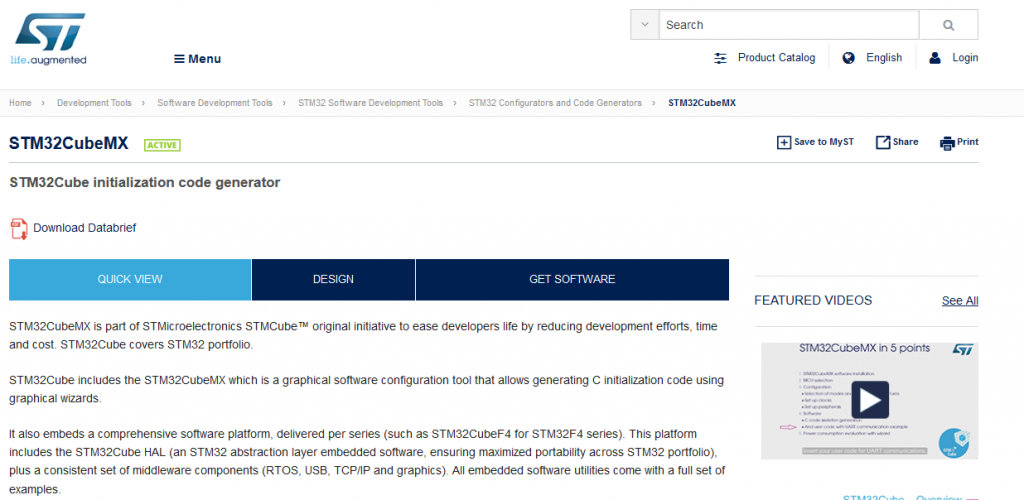Focus the Search input field

pos(789,25)
